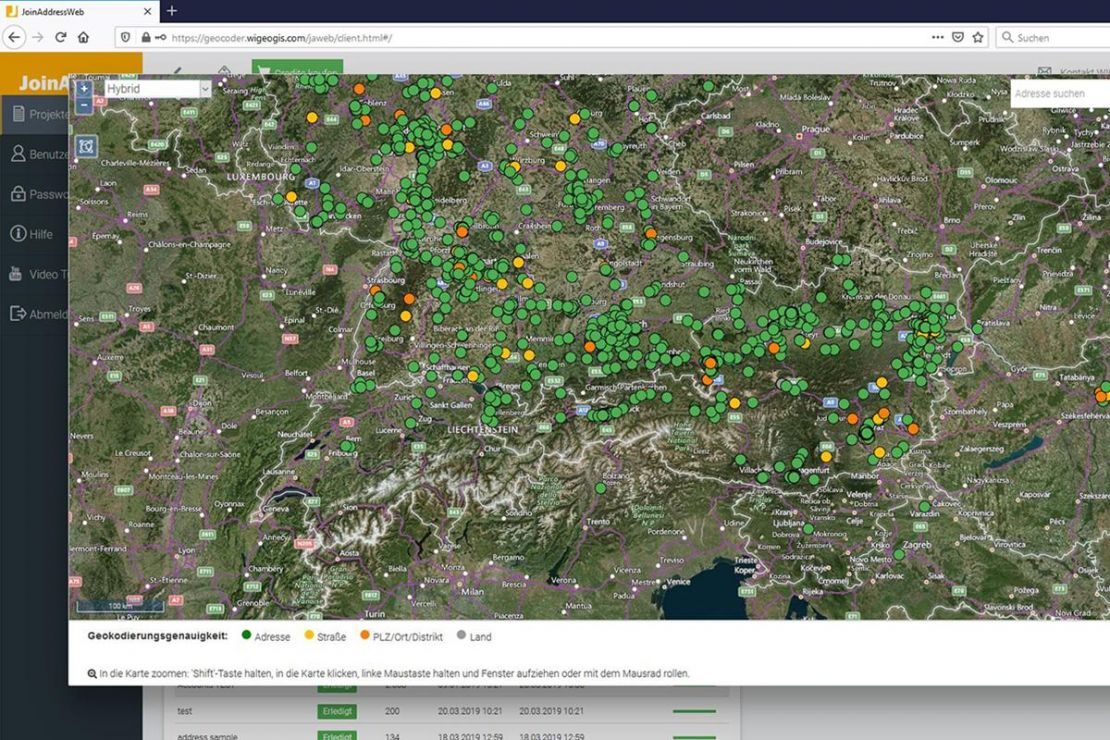Click the Erledigt status in address sample row
The width and height of the screenshot is (1110, 740).
(338, 736)
